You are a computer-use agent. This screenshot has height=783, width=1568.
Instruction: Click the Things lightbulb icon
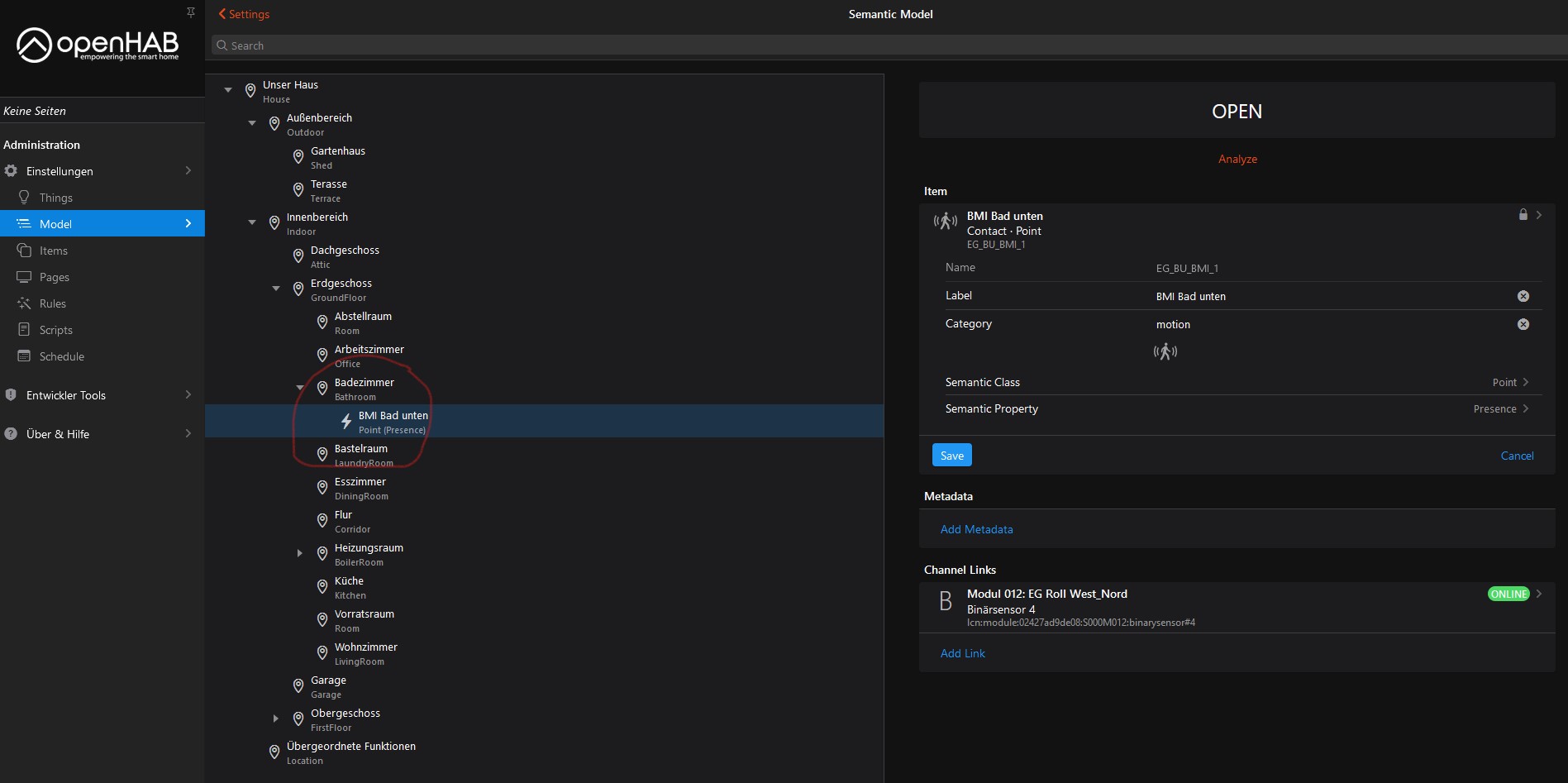pyautogui.click(x=24, y=198)
